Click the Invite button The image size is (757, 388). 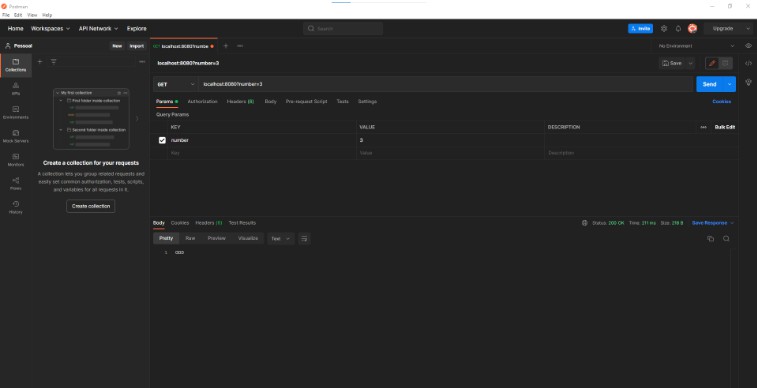(640, 28)
